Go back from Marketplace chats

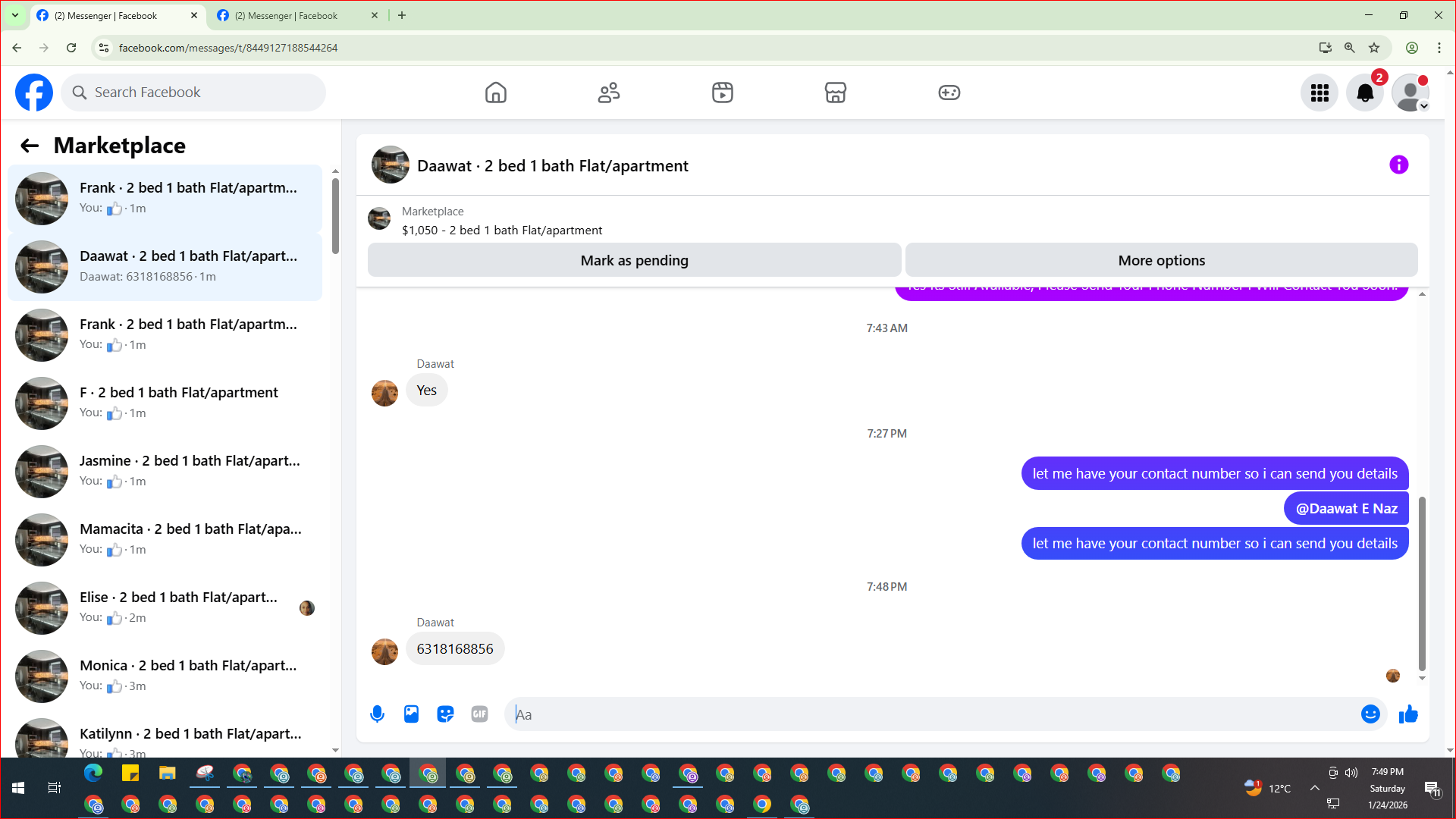coord(30,146)
